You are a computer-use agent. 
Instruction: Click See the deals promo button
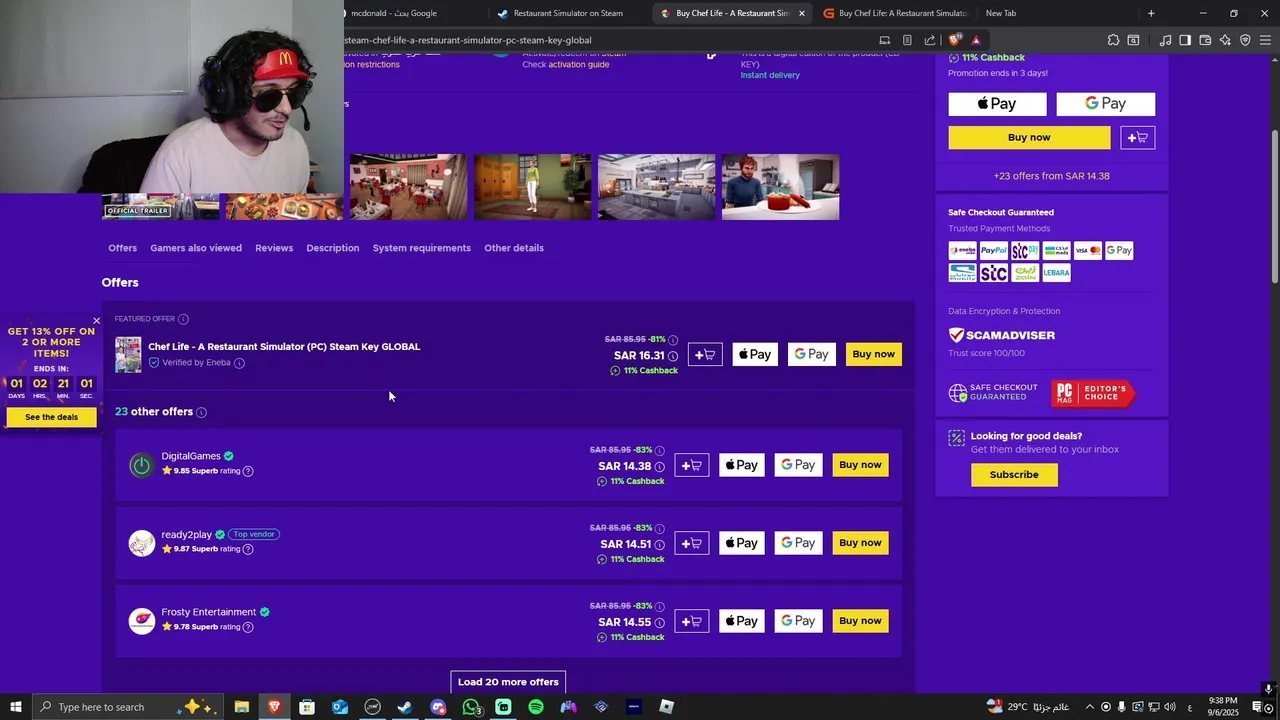tap(51, 417)
